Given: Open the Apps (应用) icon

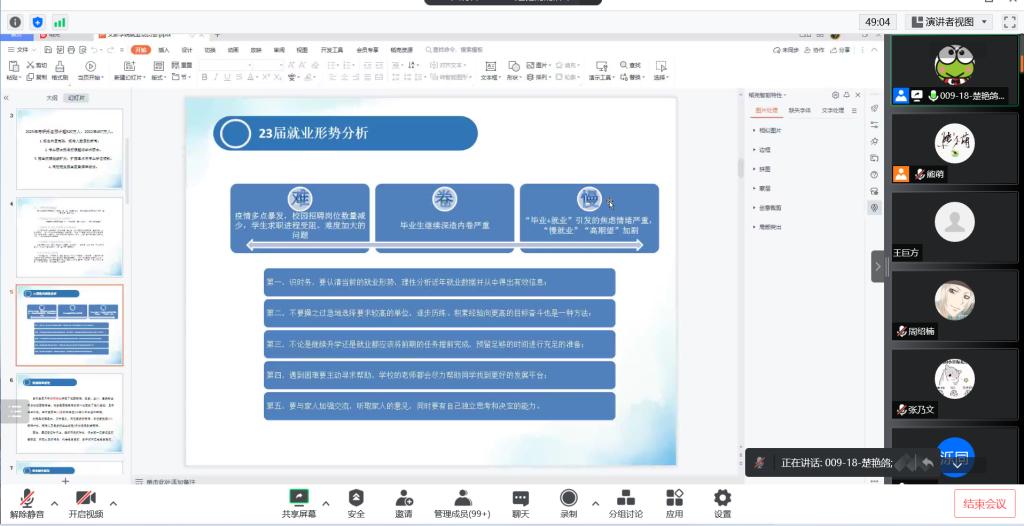Looking at the screenshot, I should coord(674,498).
